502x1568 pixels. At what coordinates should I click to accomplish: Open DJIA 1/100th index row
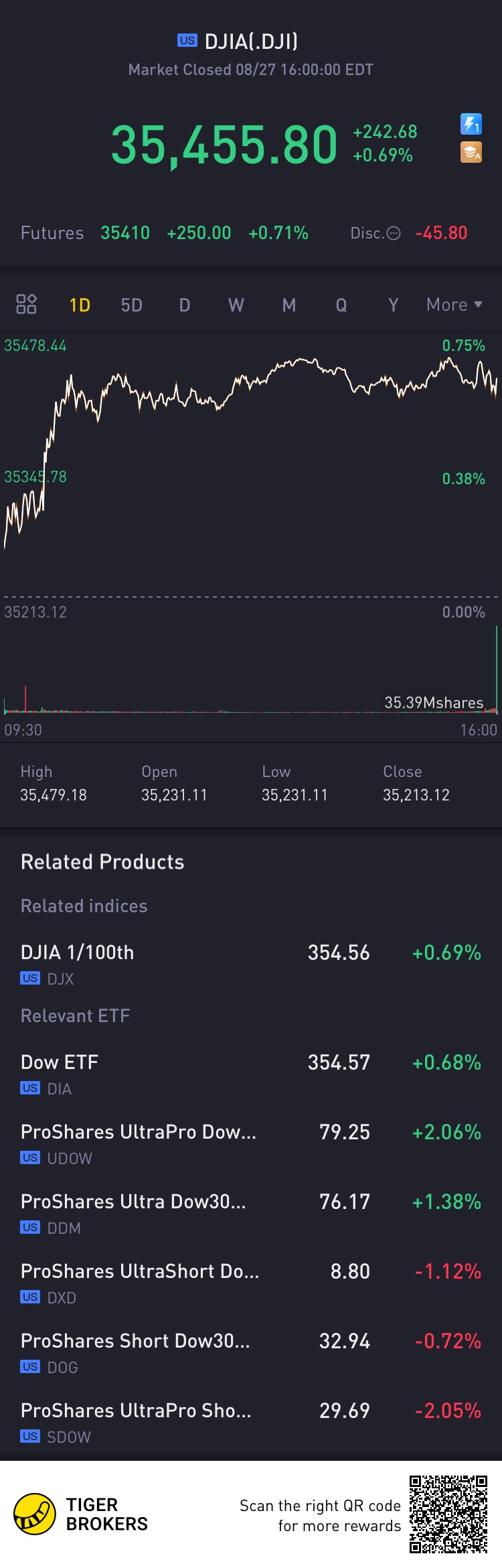(x=251, y=963)
